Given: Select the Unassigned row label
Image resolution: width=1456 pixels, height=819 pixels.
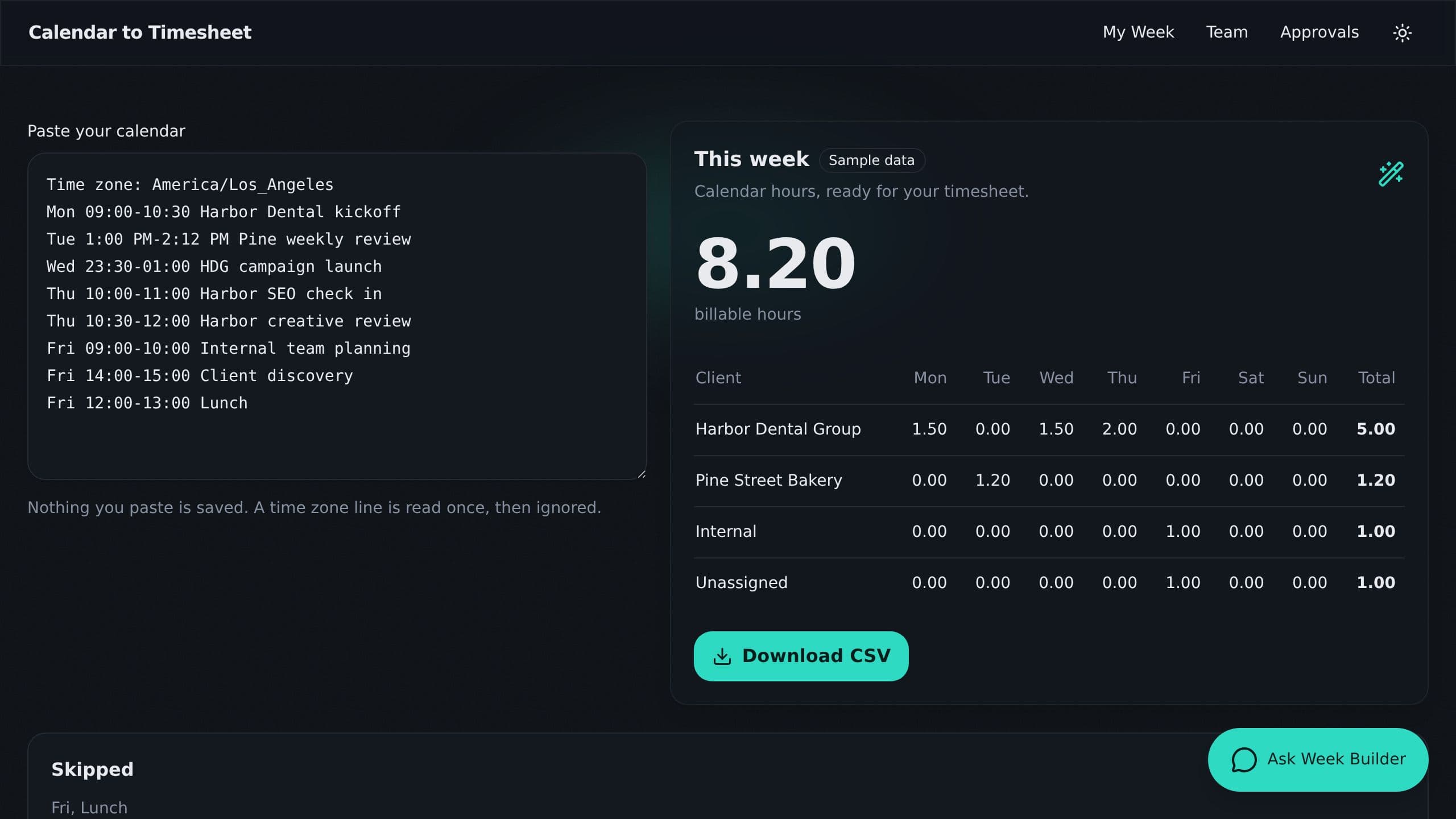Looking at the screenshot, I should click(x=741, y=583).
